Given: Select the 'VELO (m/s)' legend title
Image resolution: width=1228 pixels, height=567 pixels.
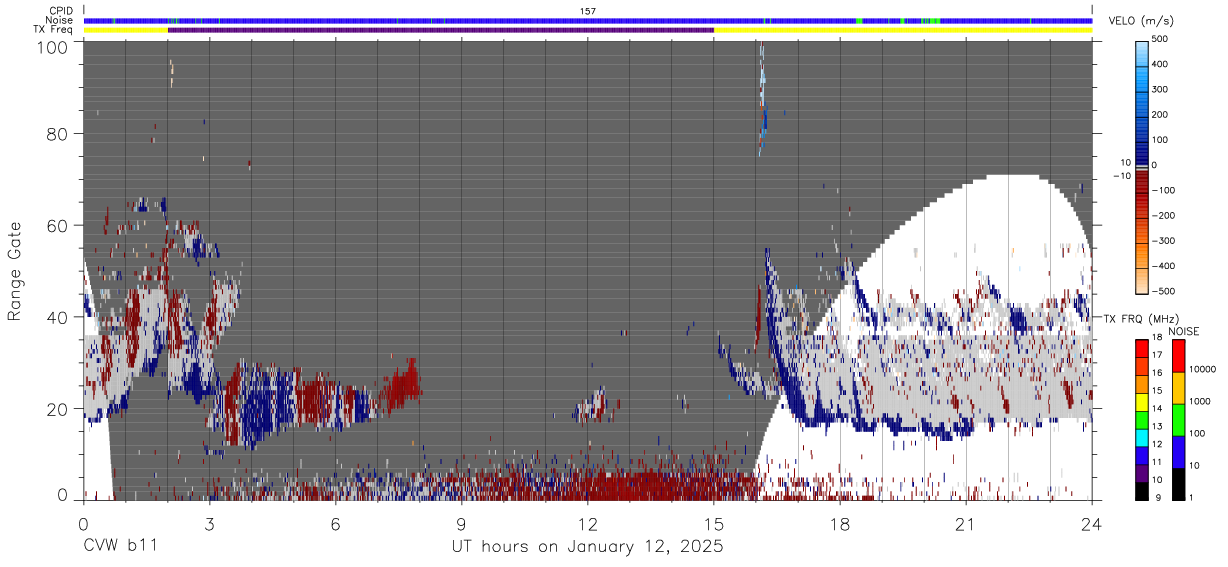Looking at the screenshot, I should 1139,22.
